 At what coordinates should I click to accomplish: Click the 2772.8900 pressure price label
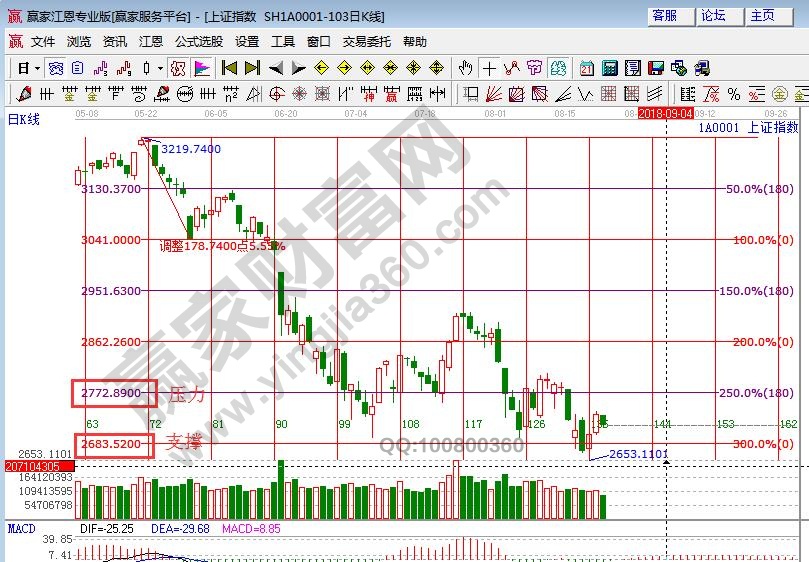(x=113, y=393)
